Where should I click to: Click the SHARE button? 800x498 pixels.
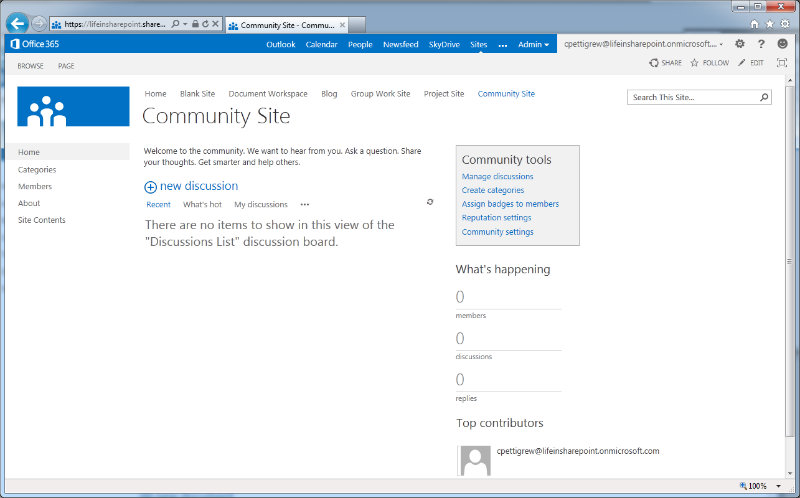coord(665,63)
